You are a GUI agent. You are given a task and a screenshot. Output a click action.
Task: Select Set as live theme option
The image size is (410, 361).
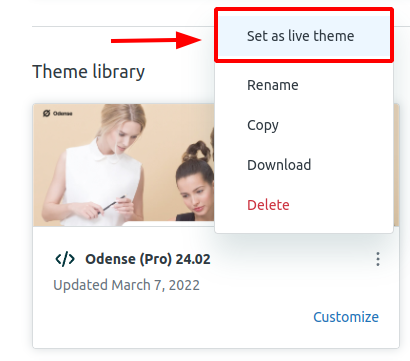304,36
